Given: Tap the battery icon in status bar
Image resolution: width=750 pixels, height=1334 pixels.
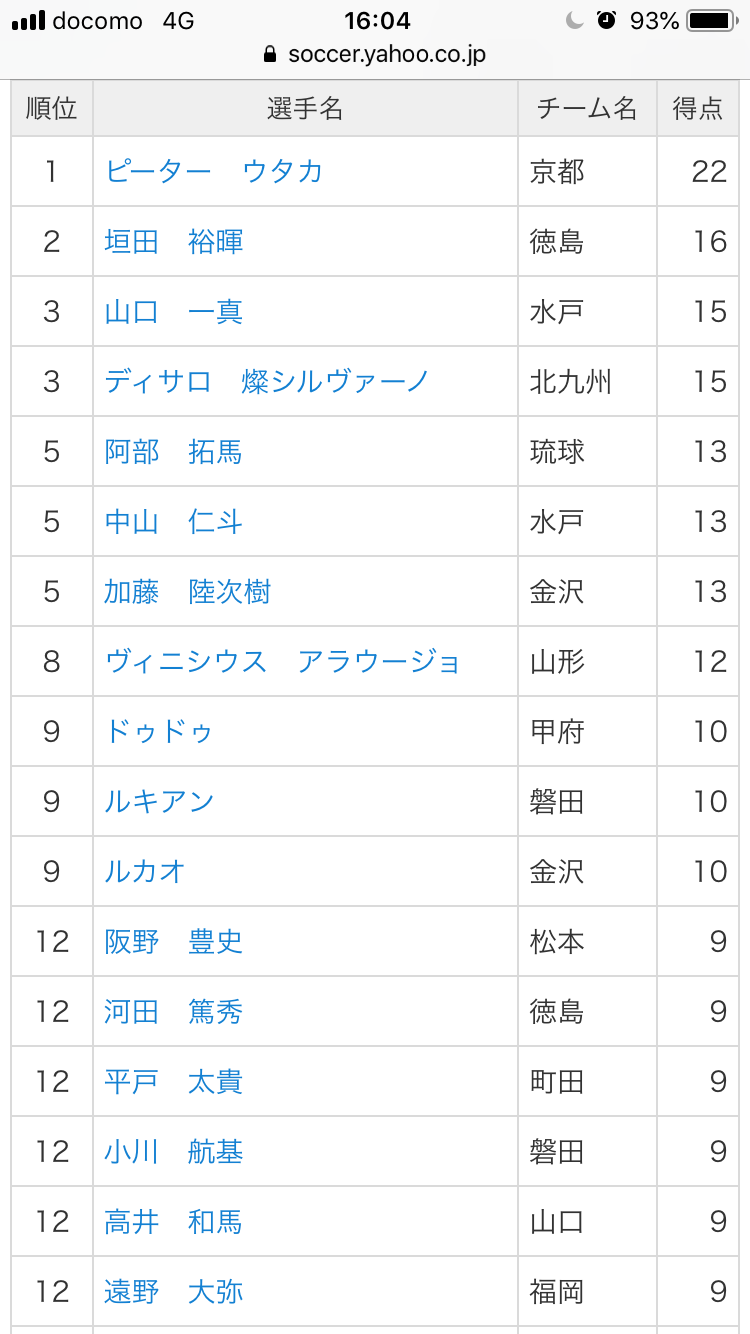Looking at the screenshot, I should pyautogui.click(x=714, y=20).
